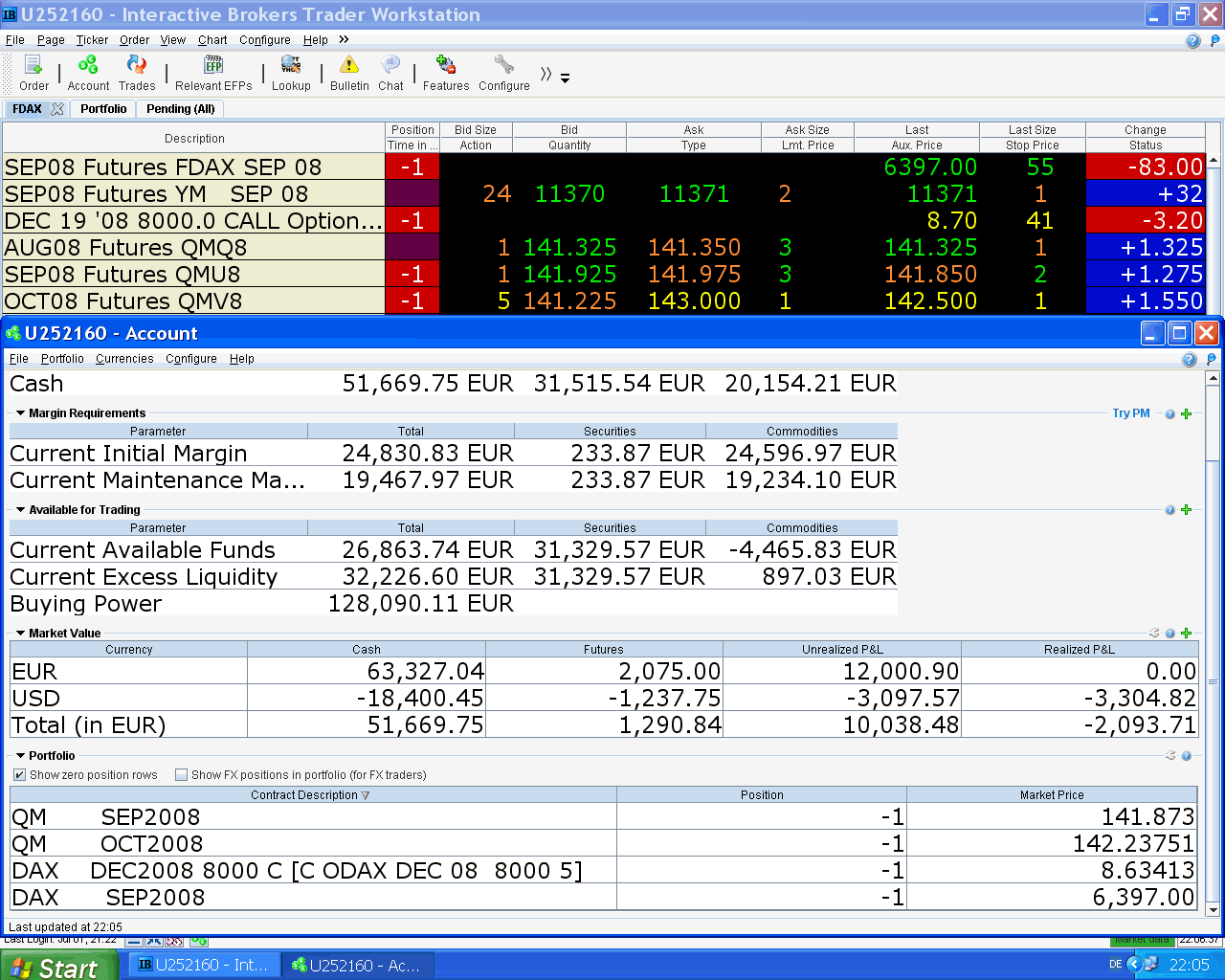This screenshot has width=1225, height=980.
Task: Click help icon of Market Value section
Action: click(1170, 633)
